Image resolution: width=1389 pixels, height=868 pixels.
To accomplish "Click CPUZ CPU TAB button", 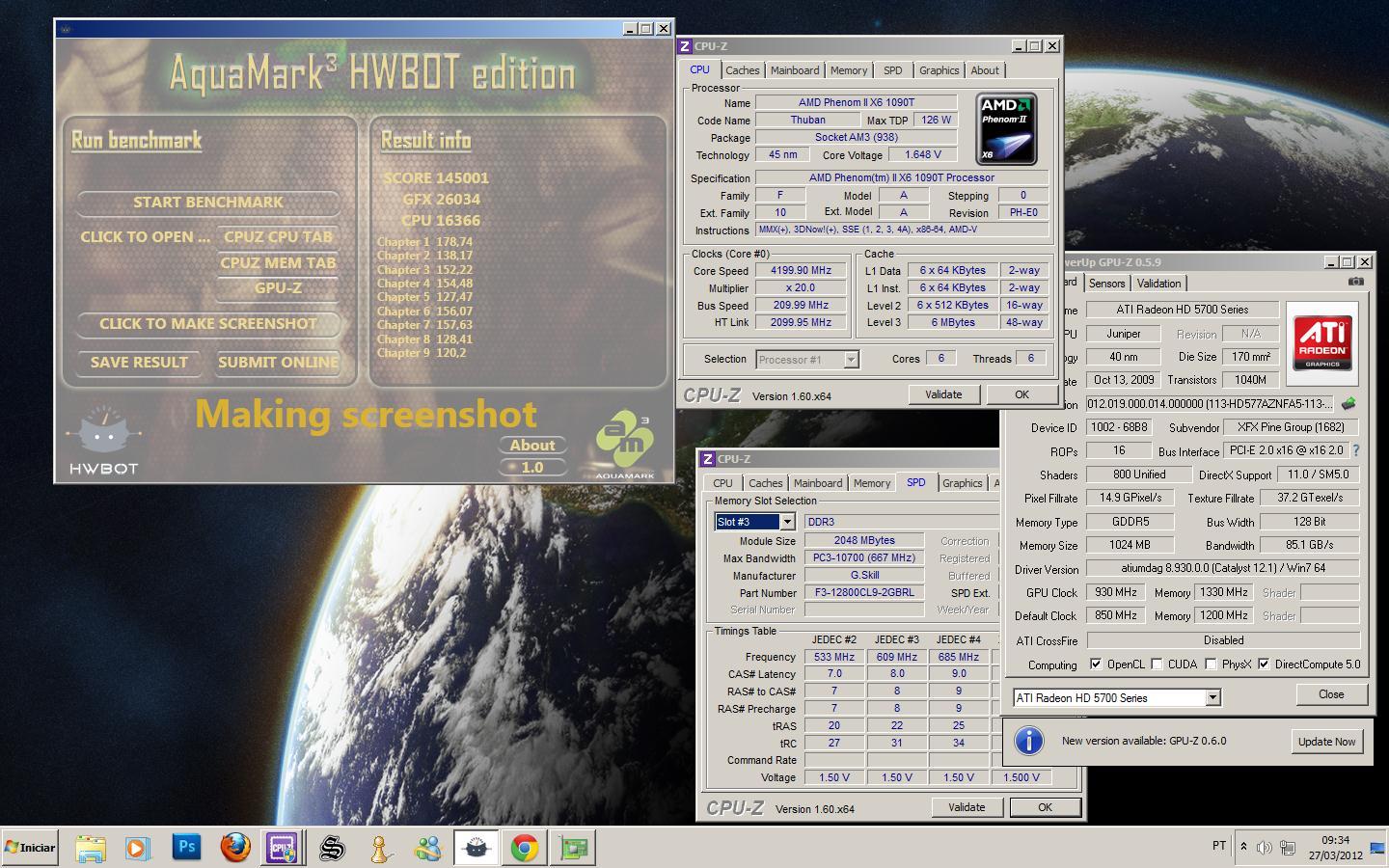I will pos(278,237).
